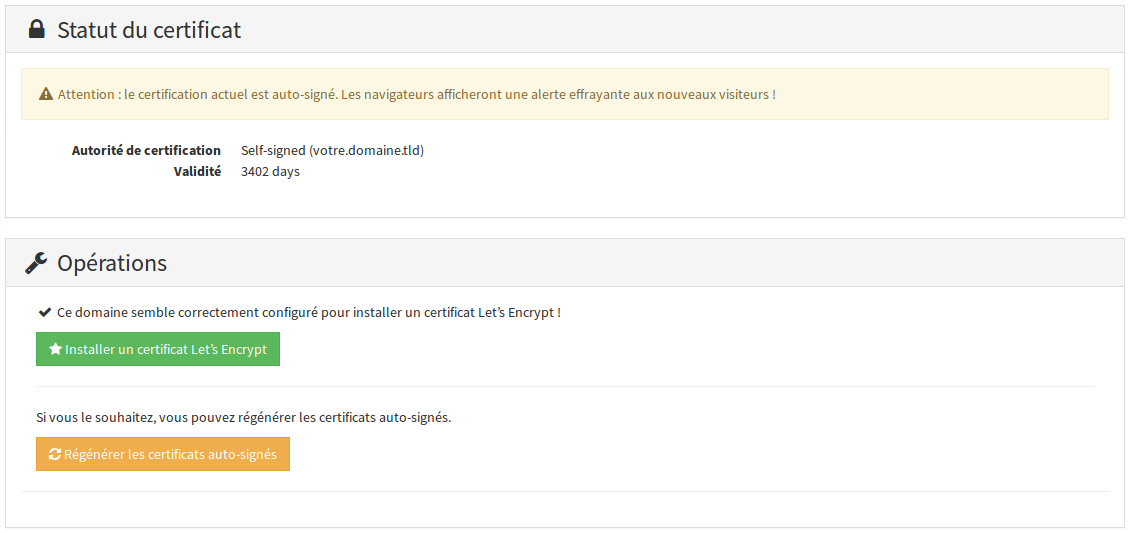Install a Let's Encrypt certificate
Screen dimensions: 1131x533
[158, 350]
